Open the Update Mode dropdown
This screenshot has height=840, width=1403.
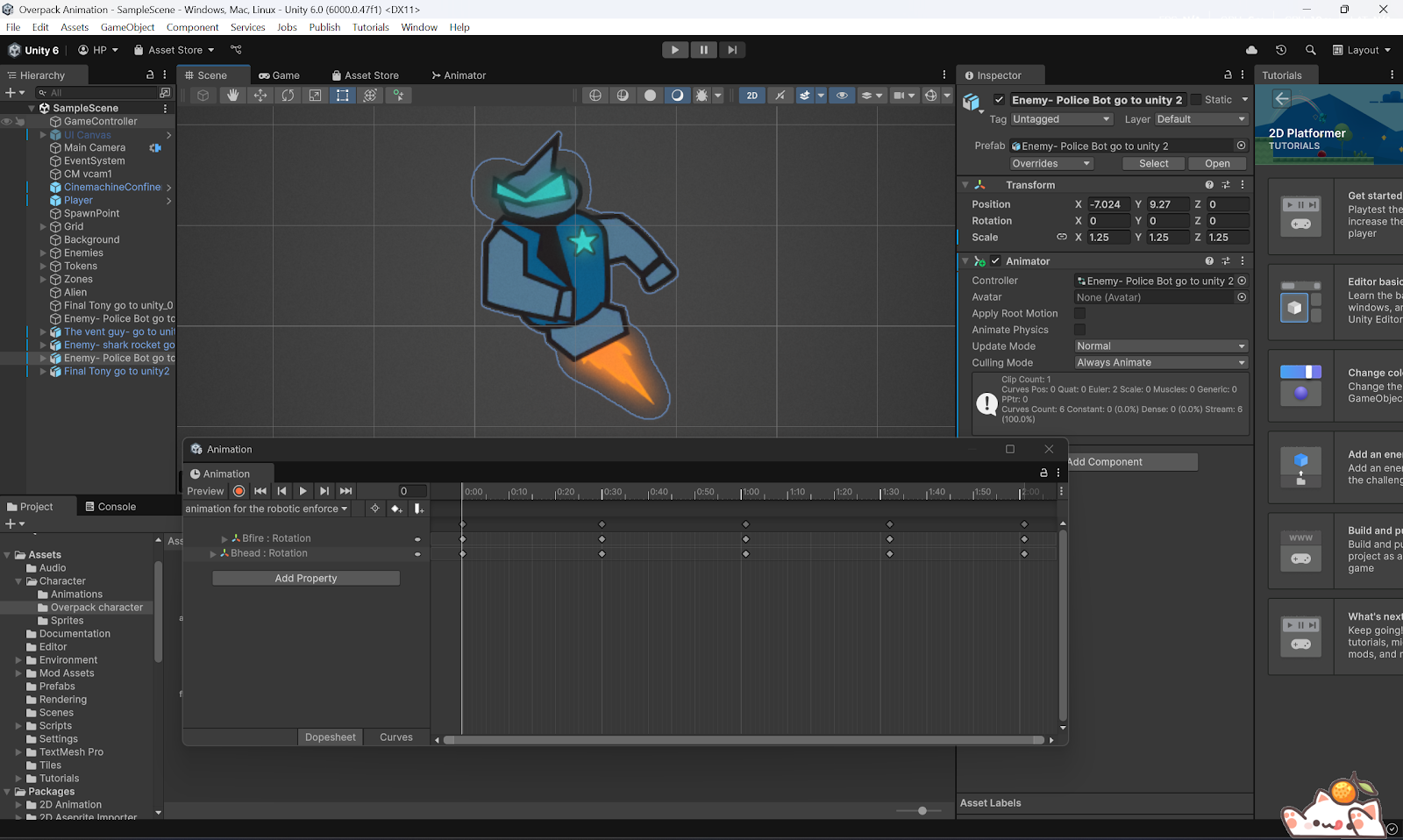[1161, 346]
